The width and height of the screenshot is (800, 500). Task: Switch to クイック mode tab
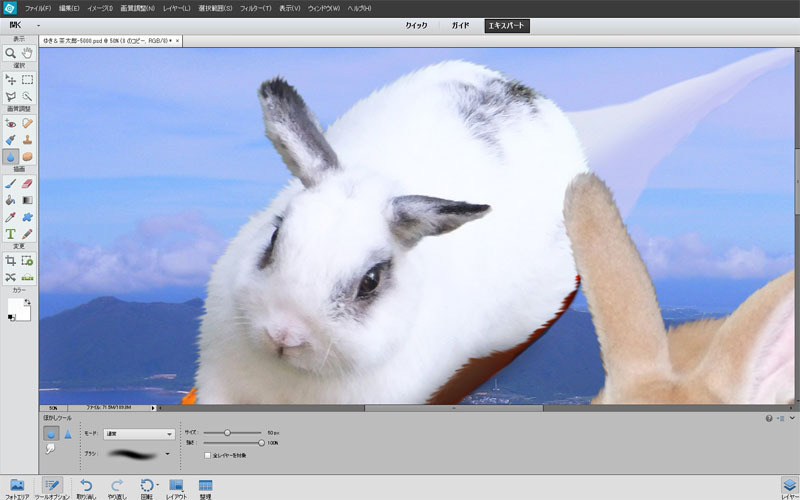(x=416, y=26)
